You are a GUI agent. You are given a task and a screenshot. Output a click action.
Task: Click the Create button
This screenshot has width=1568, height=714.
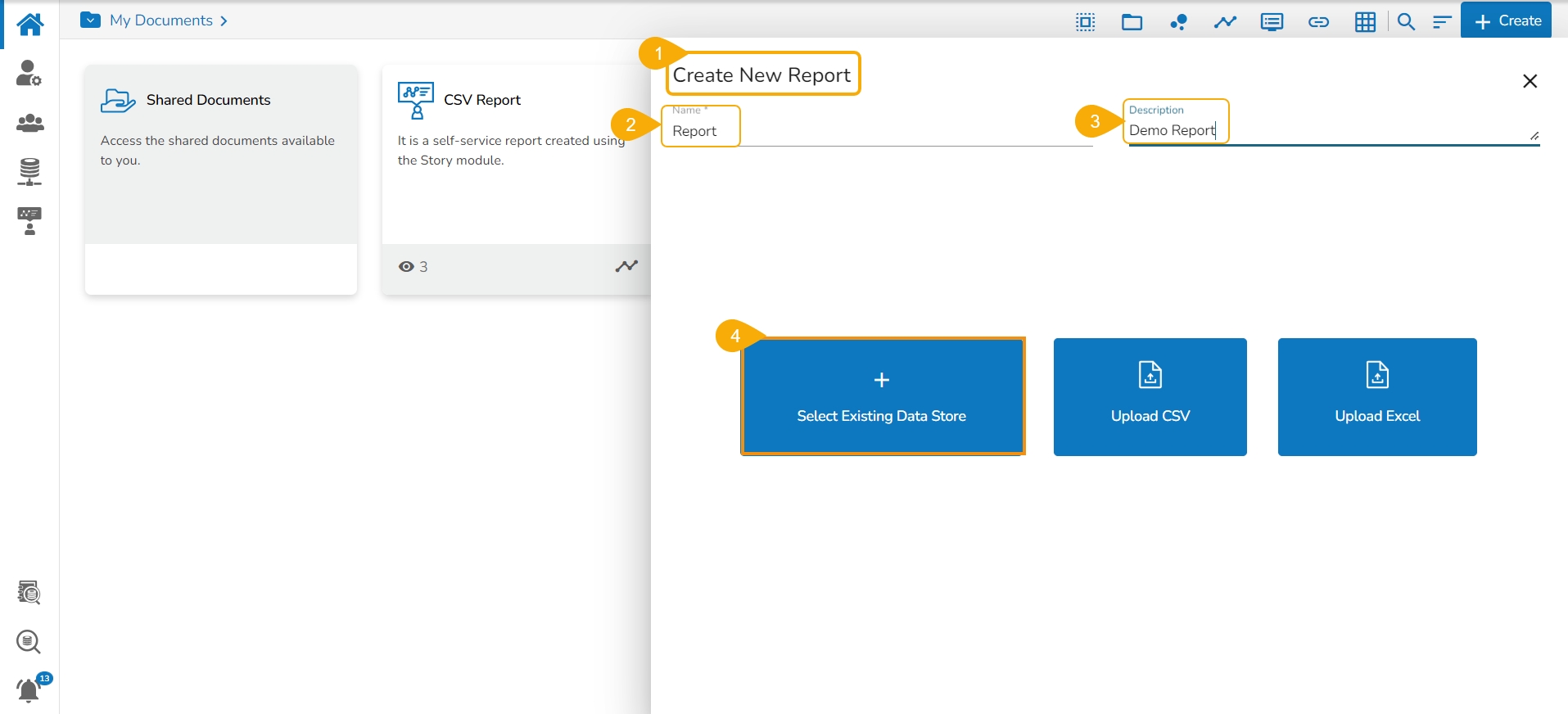click(x=1507, y=21)
